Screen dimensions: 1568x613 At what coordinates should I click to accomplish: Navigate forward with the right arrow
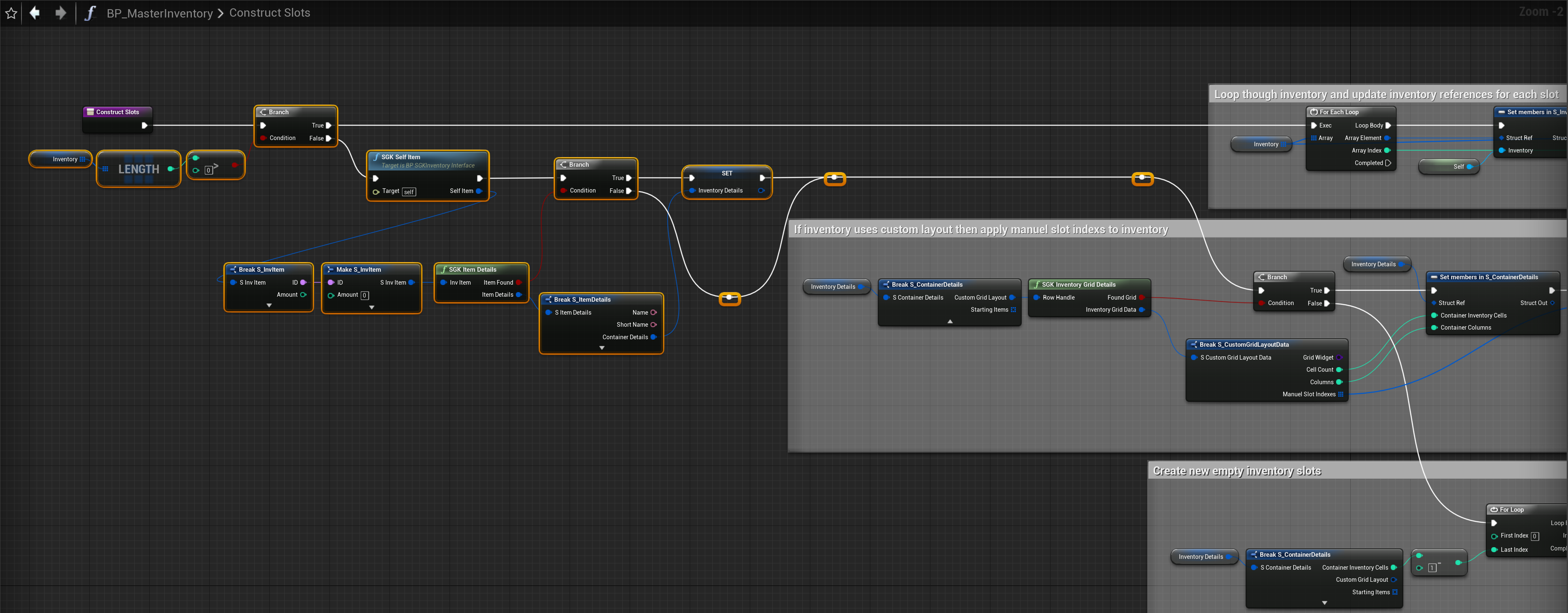[60, 13]
